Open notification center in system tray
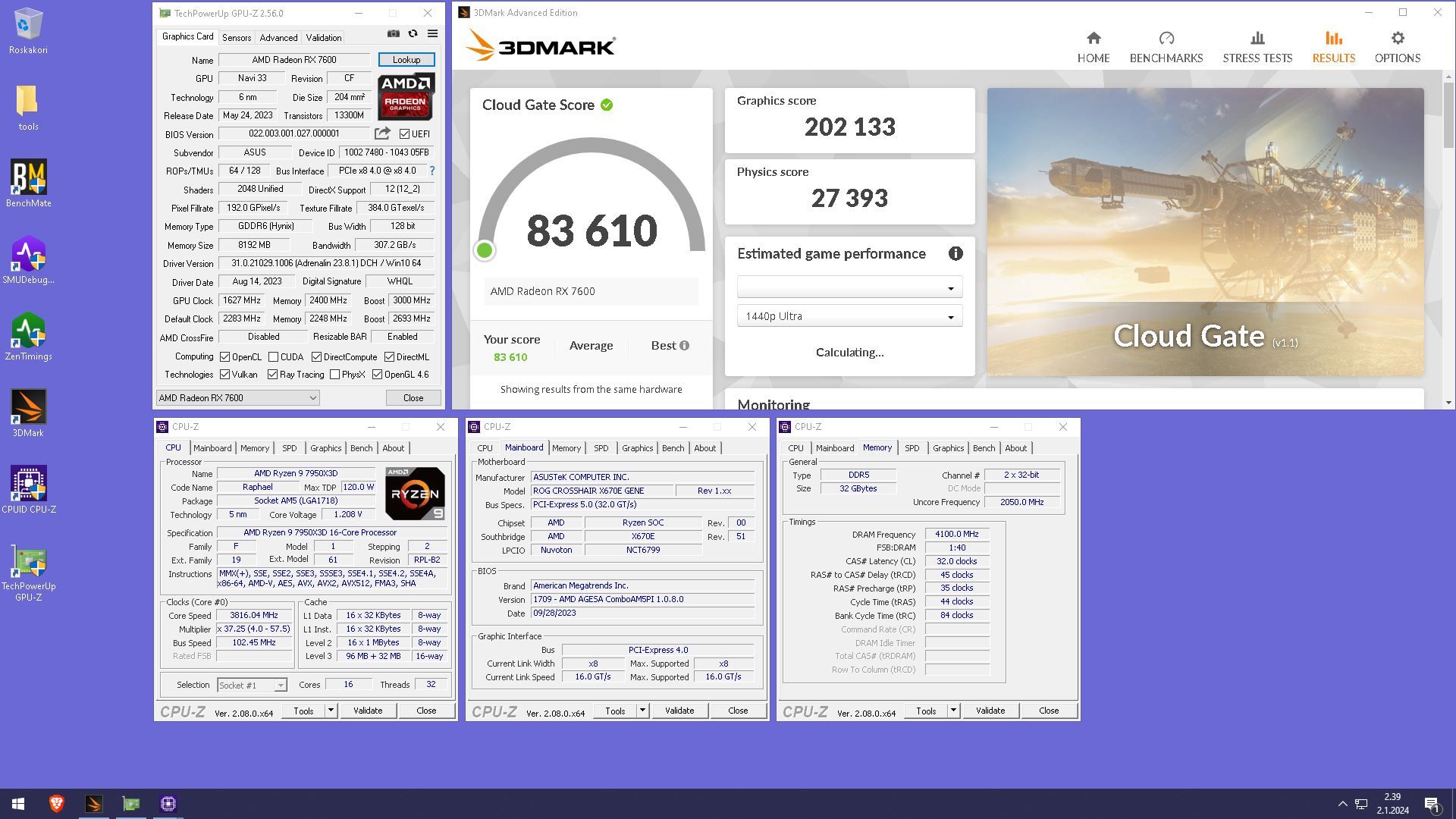The height and width of the screenshot is (819, 1456). click(1432, 804)
